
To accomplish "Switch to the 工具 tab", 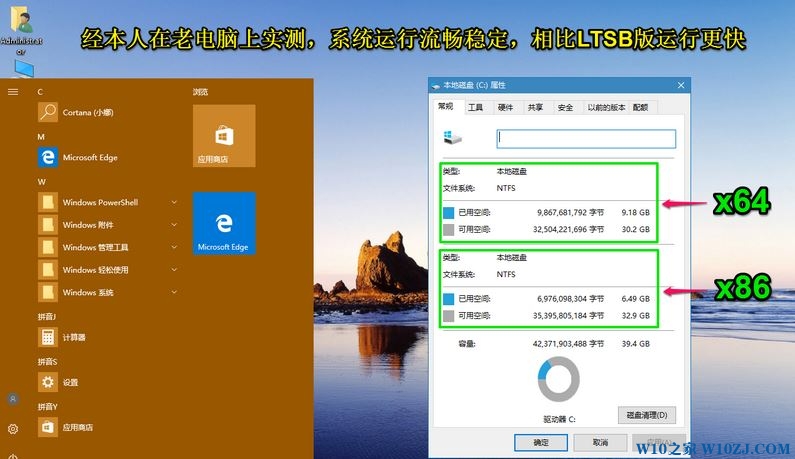I will (476, 108).
